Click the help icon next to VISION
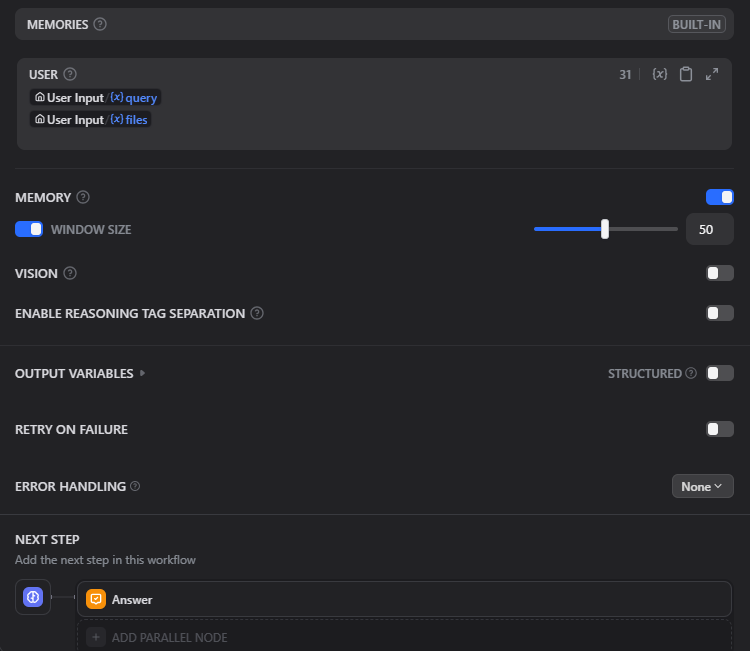Image resolution: width=750 pixels, height=651 pixels. point(70,273)
